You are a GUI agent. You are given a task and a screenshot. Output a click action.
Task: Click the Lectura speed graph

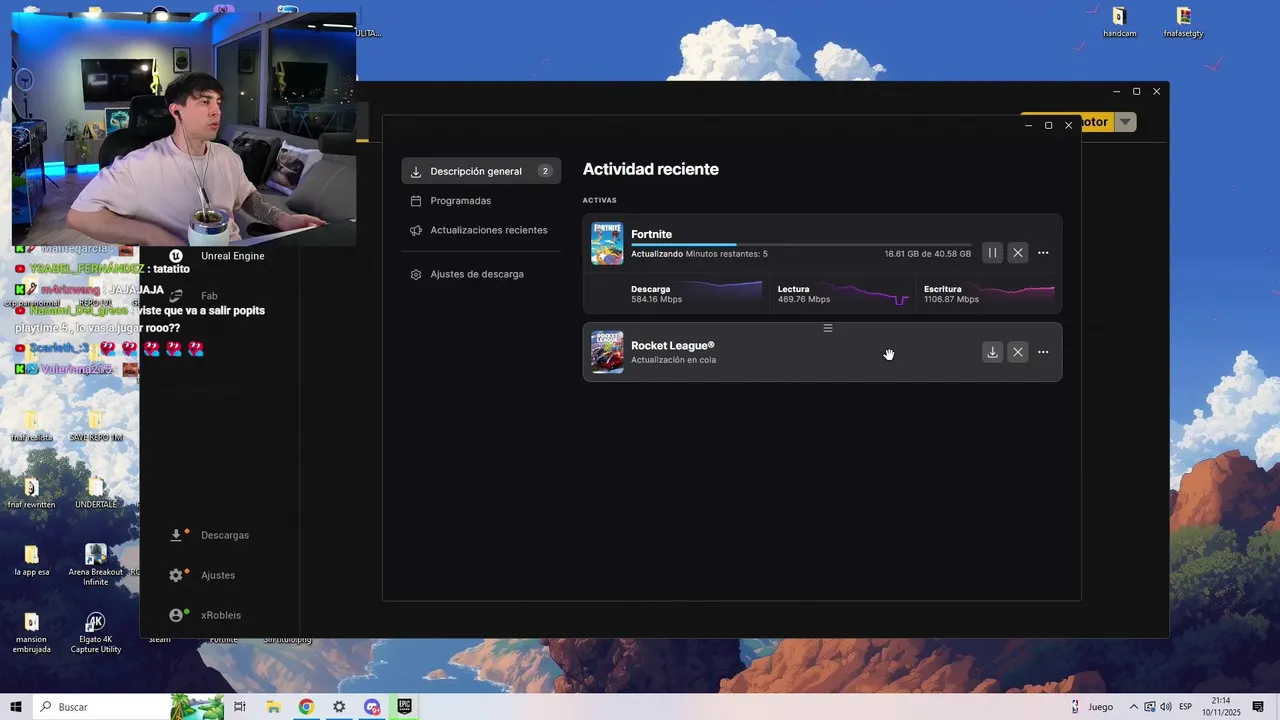[872, 294]
